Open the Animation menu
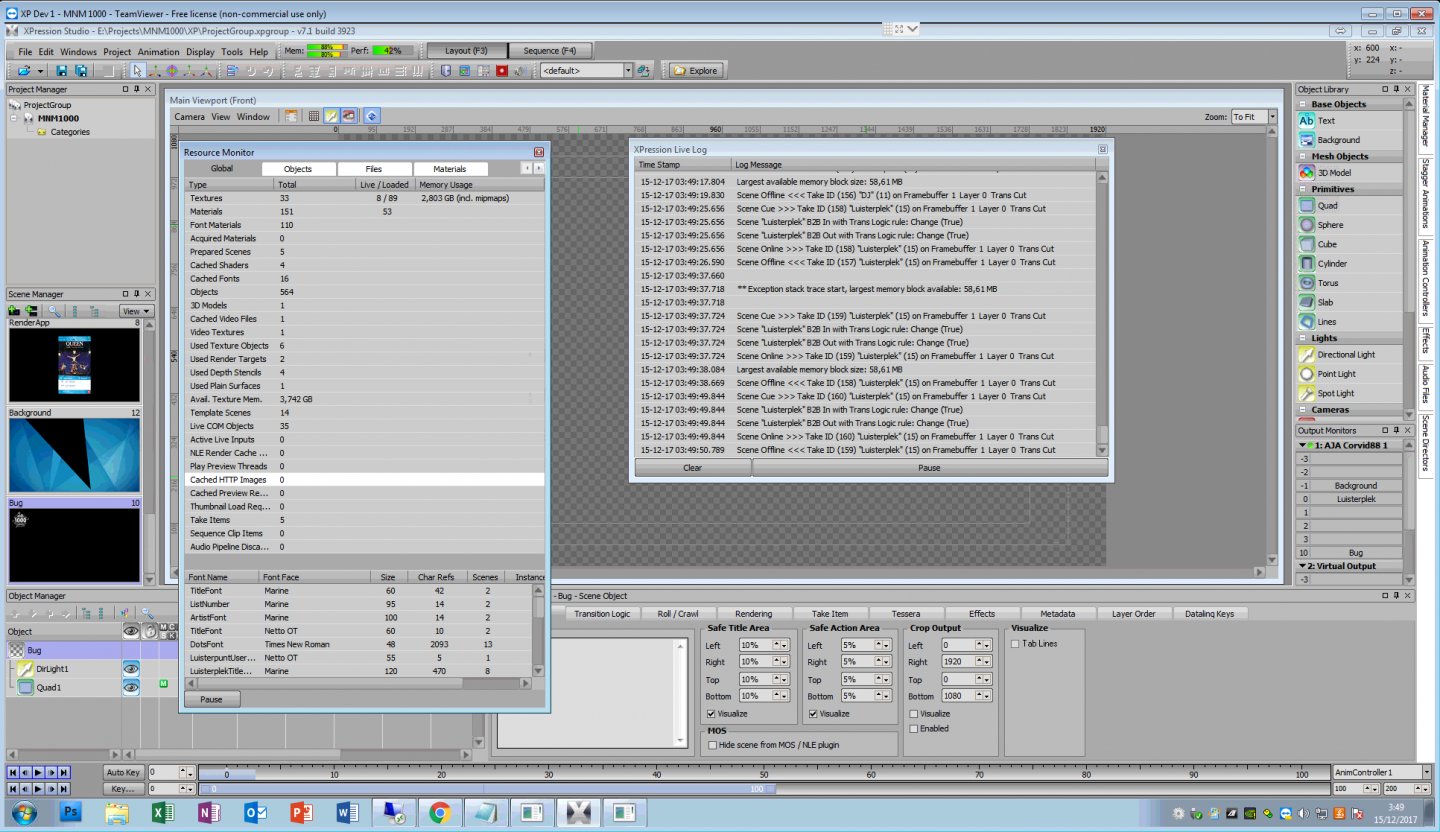1440x832 pixels. tap(158, 52)
